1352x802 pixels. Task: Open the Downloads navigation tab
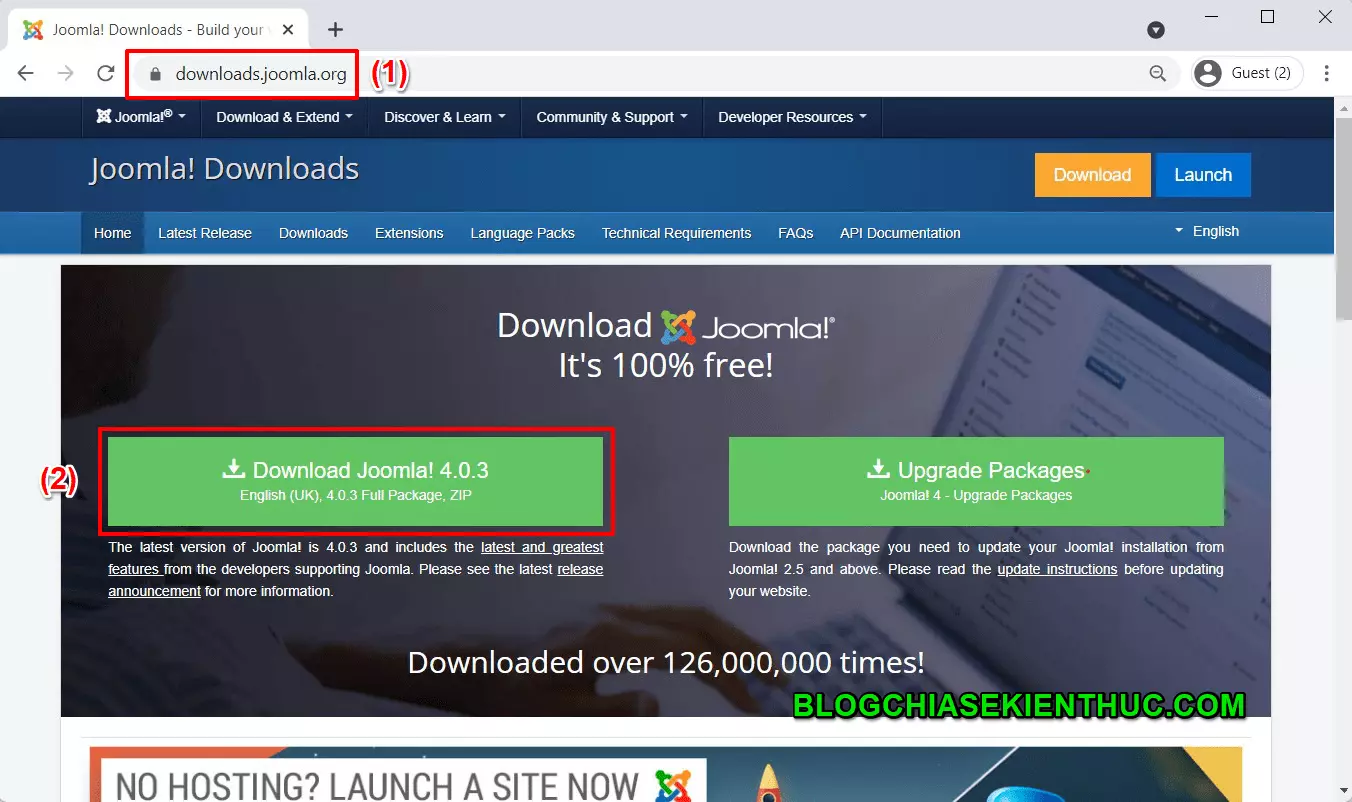coord(313,233)
